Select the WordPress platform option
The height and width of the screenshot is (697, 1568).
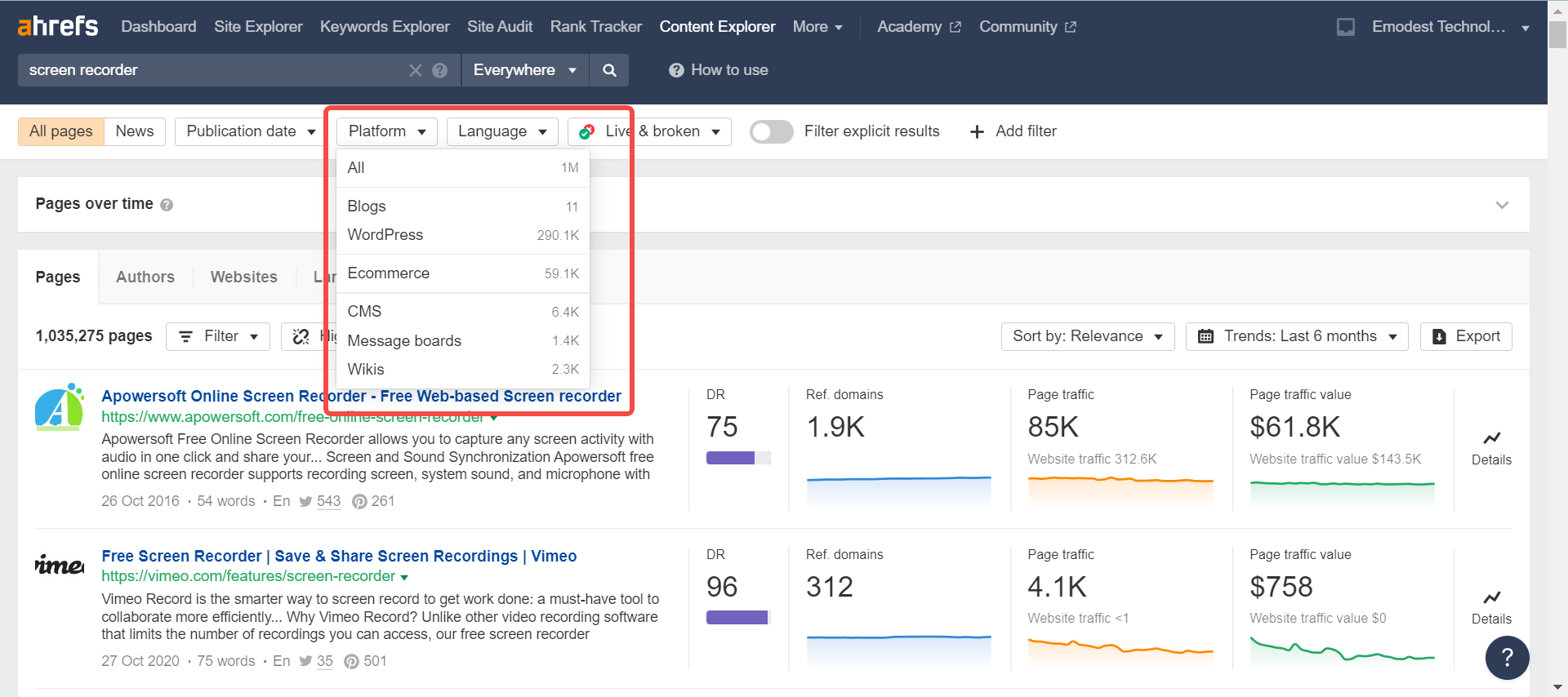coord(463,235)
